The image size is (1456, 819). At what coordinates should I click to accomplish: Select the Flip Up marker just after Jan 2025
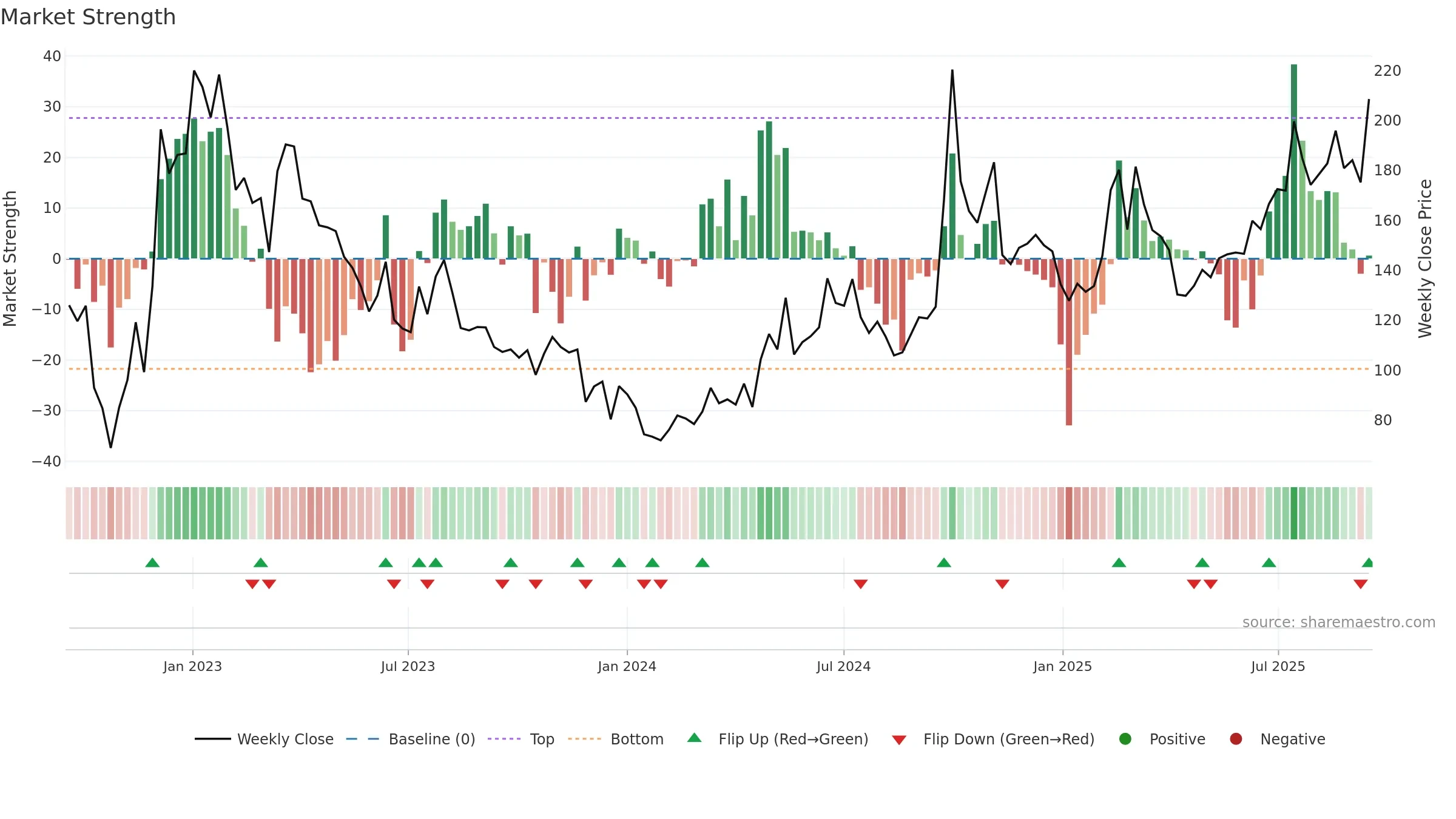(1119, 562)
